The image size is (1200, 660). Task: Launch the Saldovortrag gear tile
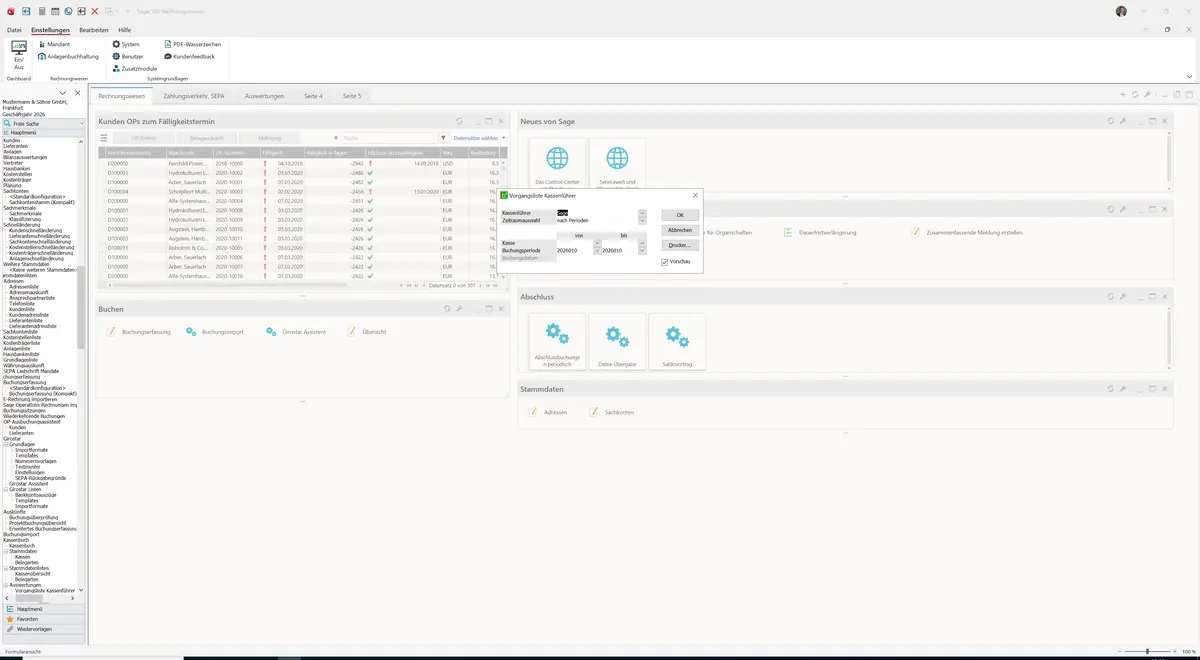(677, 341)
